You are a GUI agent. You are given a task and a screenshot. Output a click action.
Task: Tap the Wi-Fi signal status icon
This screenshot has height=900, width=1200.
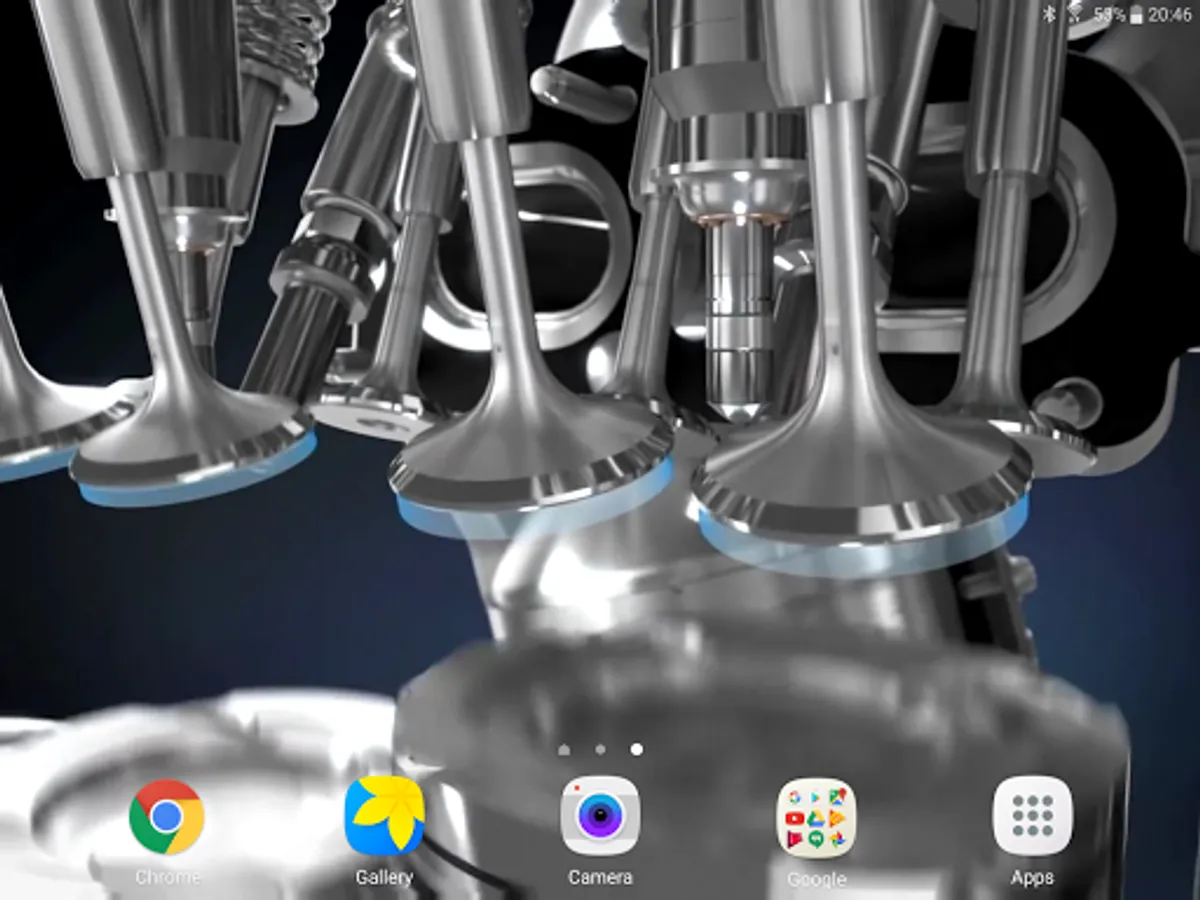coord(1077,14)
